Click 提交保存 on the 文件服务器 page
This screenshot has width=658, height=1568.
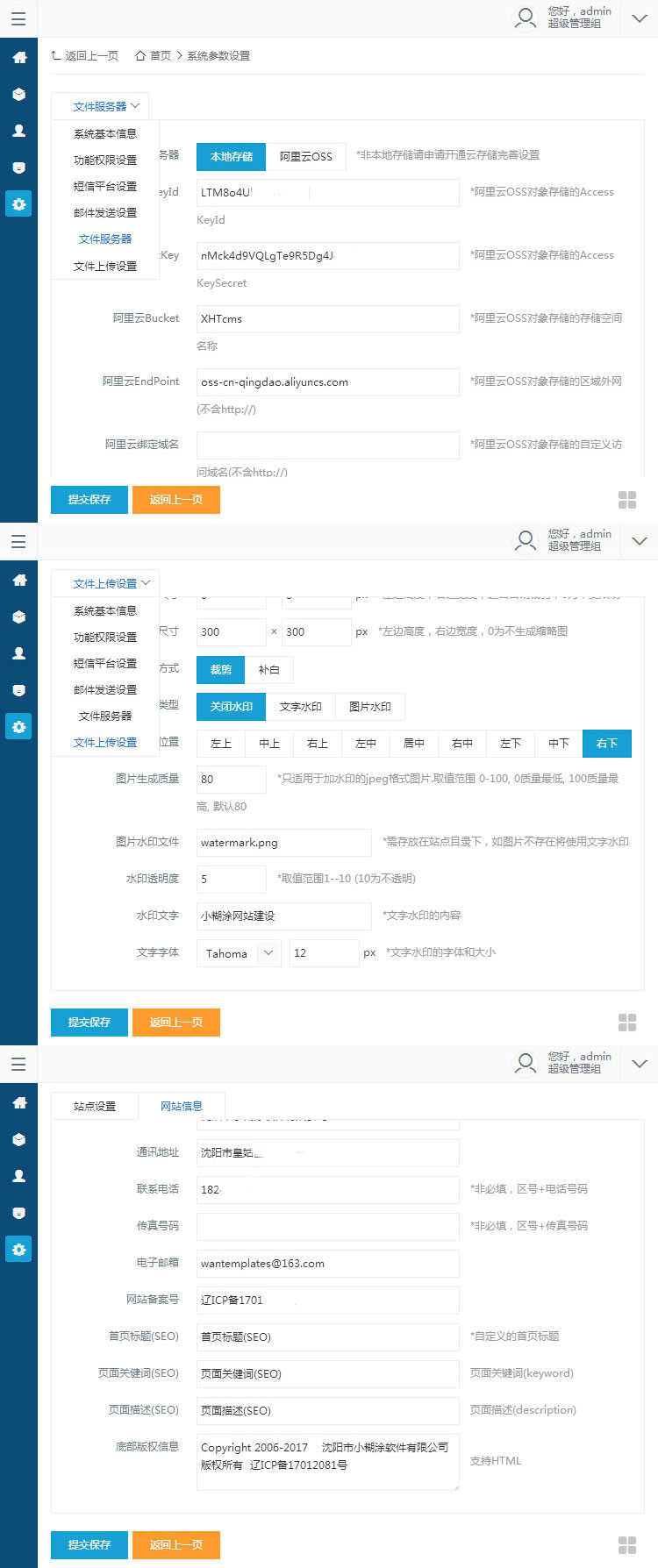click(89, 499)
